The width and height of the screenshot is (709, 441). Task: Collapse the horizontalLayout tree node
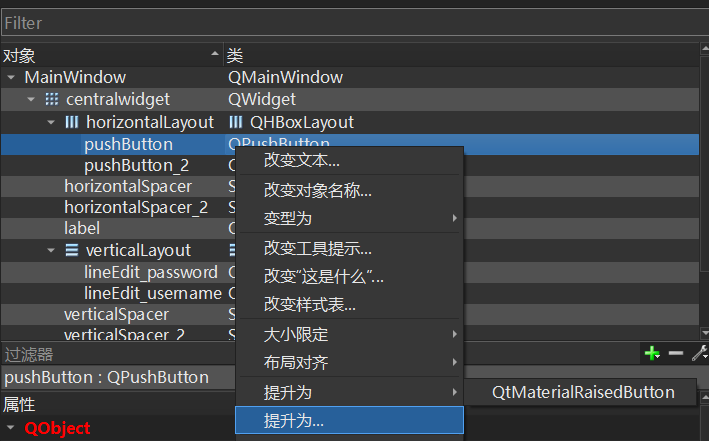click(x=51, y=122)
